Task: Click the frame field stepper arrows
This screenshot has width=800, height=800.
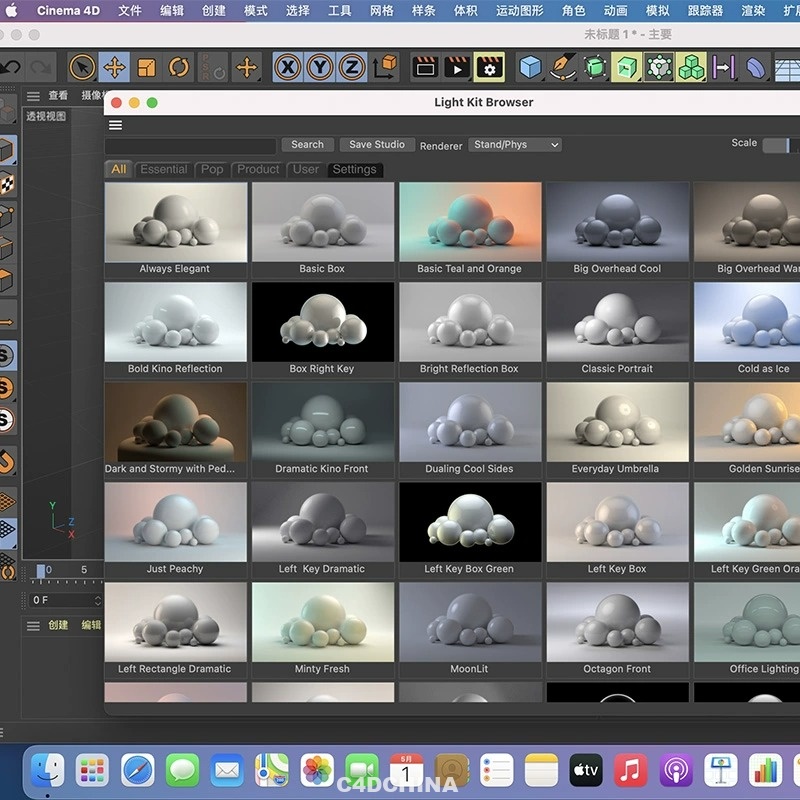Action: pyautogui.click(x=97, y=600)
